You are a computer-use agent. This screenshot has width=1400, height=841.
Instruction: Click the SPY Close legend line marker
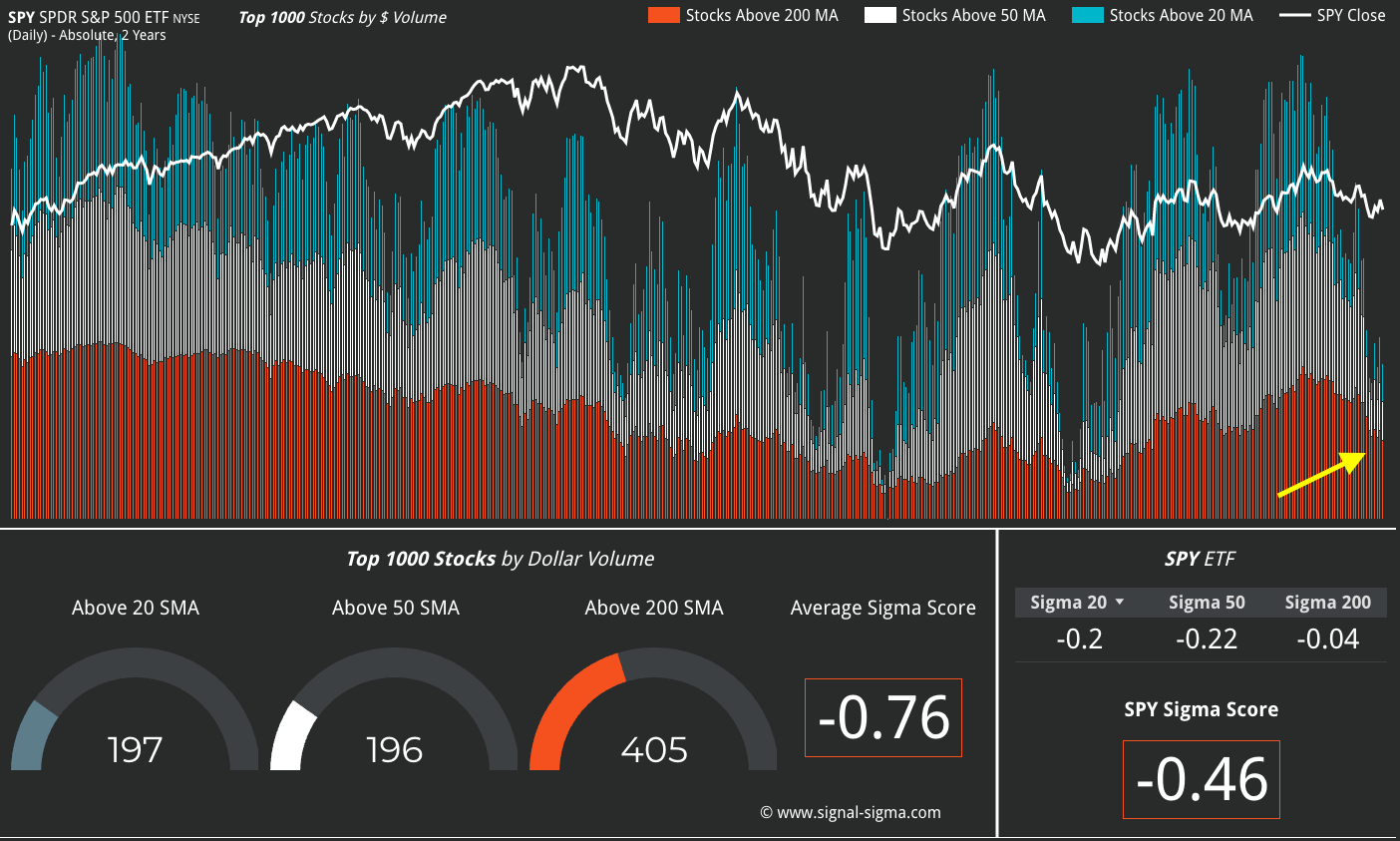point(1294,15)
